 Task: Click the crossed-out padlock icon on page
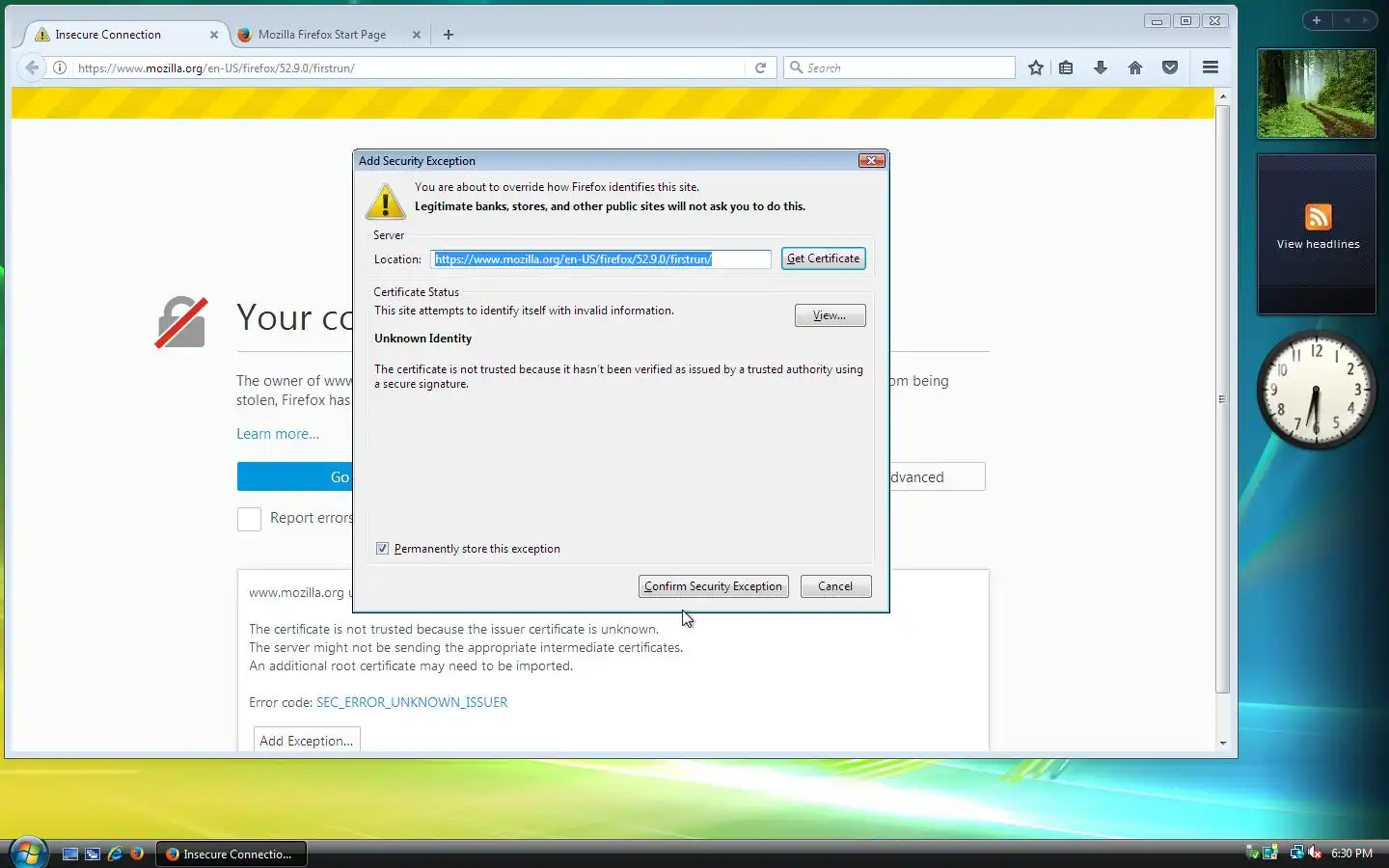point(181,323)
